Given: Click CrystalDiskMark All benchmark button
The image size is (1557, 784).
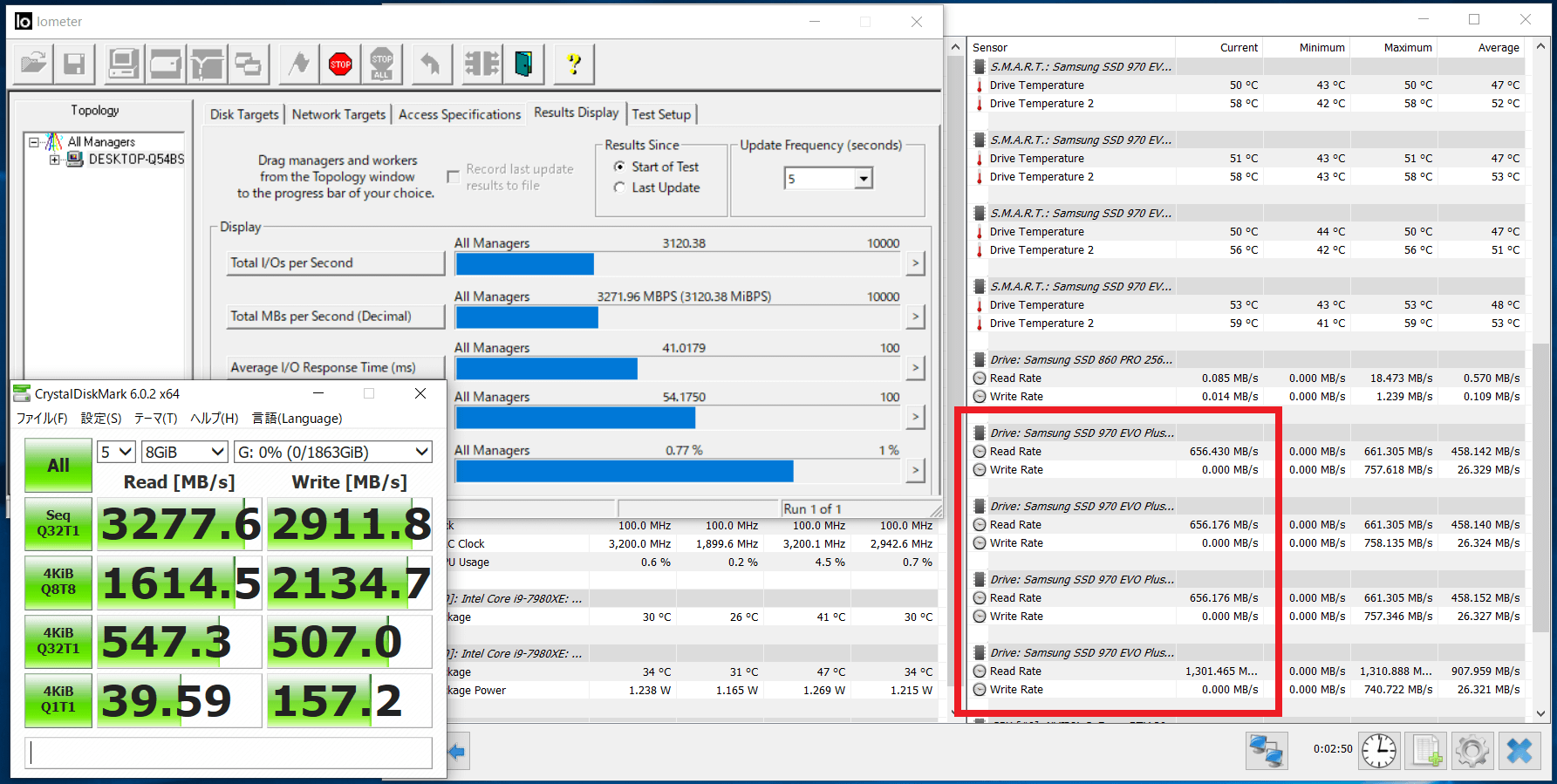Looking at the screenshot, I should (x=58, y=466).
